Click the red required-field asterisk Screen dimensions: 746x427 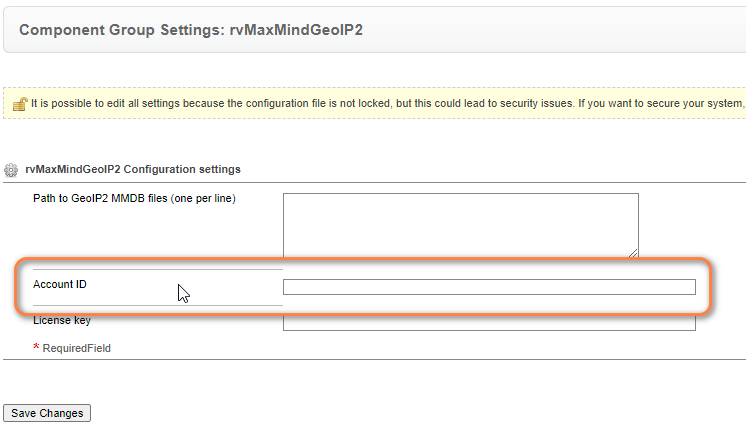36,347
